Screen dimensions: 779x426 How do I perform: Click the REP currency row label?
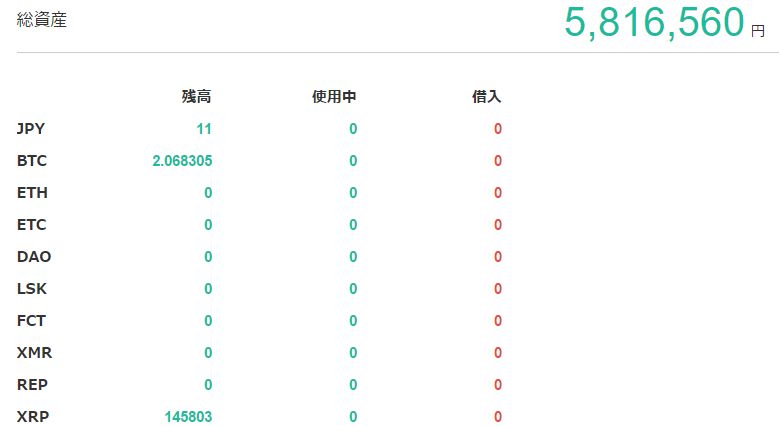32,385
